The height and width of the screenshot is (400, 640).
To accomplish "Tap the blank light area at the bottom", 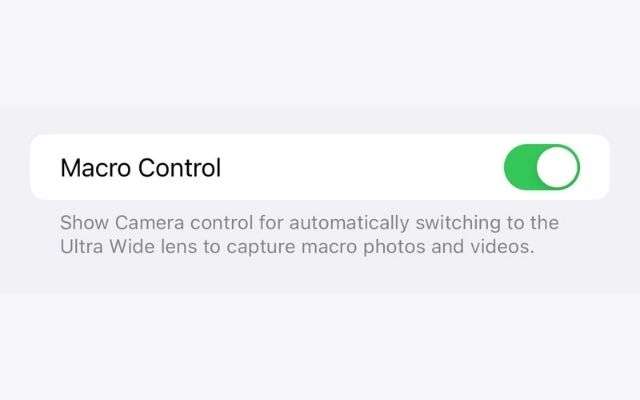I will click(x=320, y=347).
